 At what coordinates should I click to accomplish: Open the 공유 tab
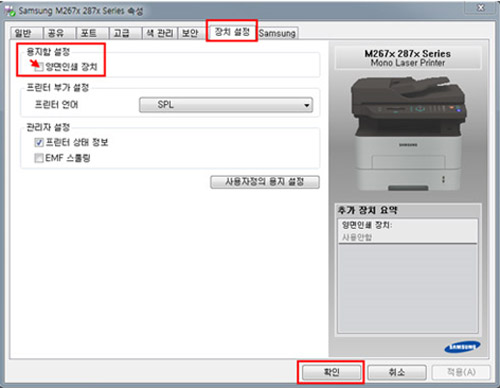tap(58, 33)
